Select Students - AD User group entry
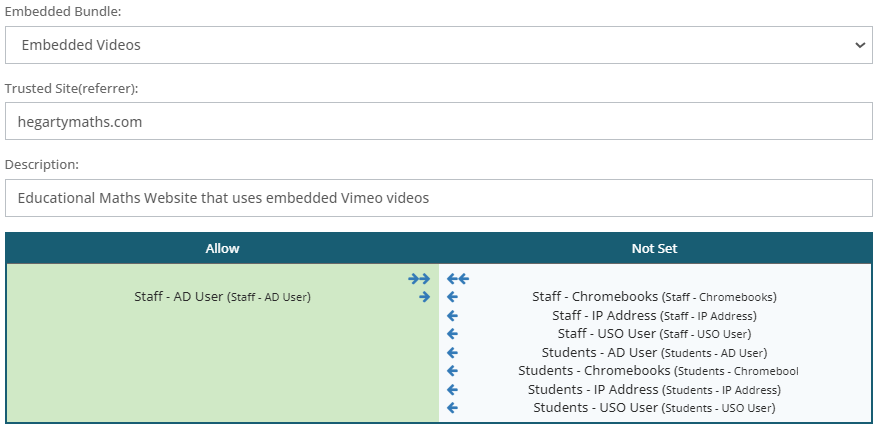 (x=654, y=352)
